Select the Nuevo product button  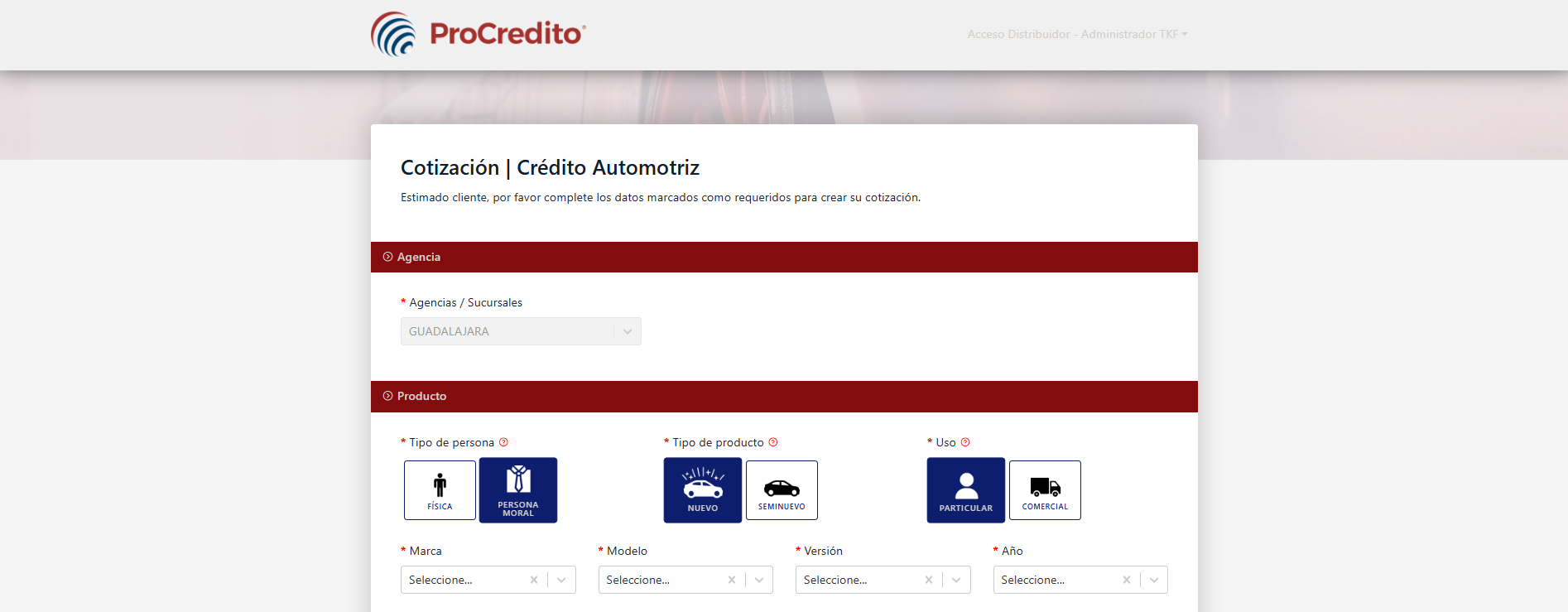(702, 490)
